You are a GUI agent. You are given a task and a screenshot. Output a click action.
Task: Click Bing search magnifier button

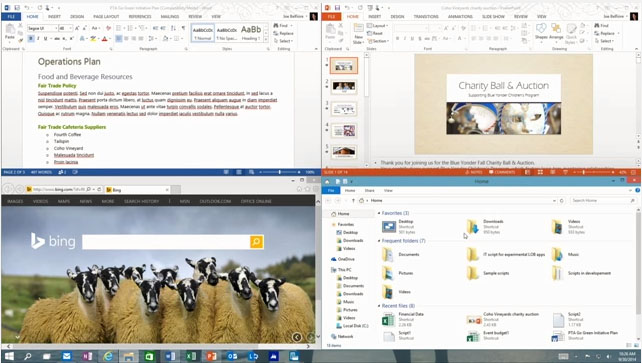click(x=256, y=242)
